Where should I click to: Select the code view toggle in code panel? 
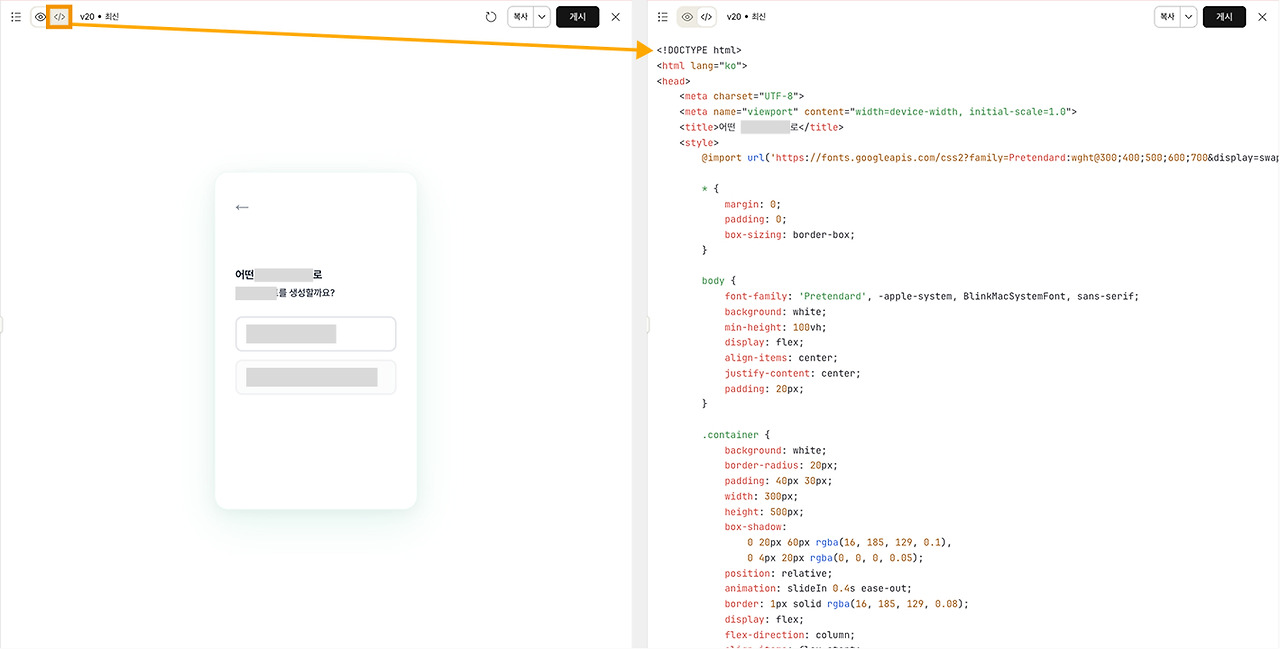(706, 17)
